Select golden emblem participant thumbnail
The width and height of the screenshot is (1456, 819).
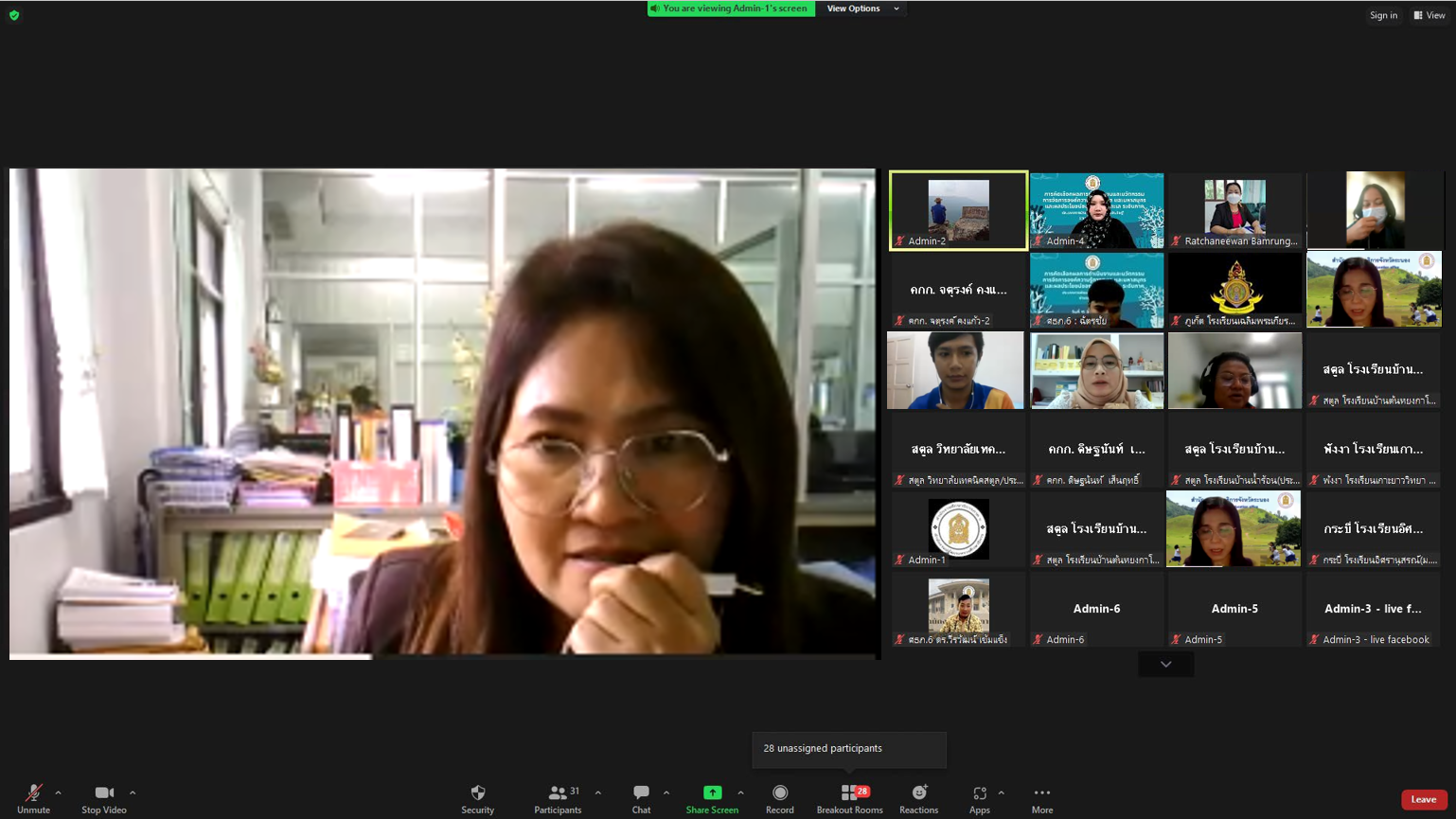click(x=1234, y=290)
